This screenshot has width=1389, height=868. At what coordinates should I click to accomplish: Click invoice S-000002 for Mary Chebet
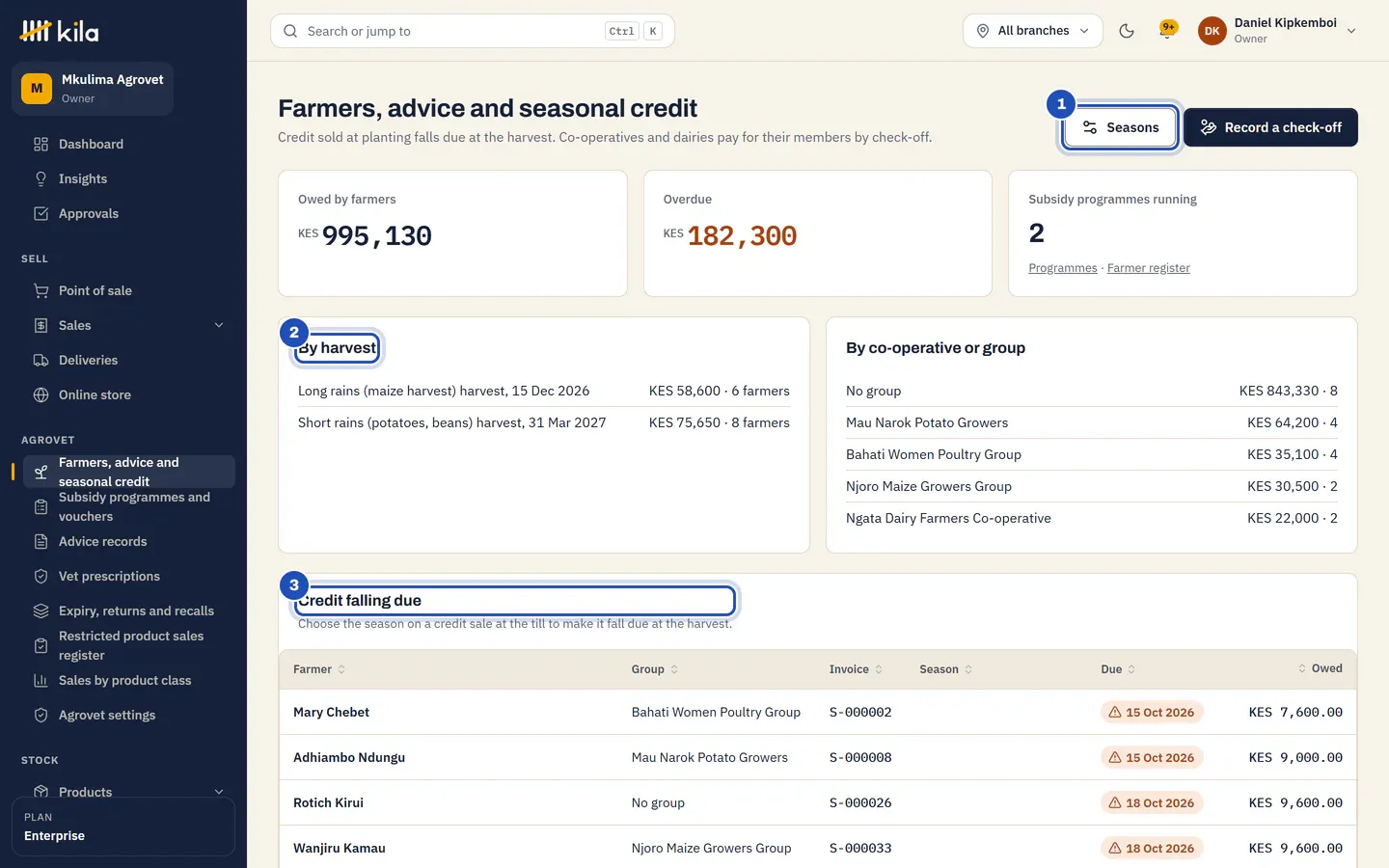point(860,713)
